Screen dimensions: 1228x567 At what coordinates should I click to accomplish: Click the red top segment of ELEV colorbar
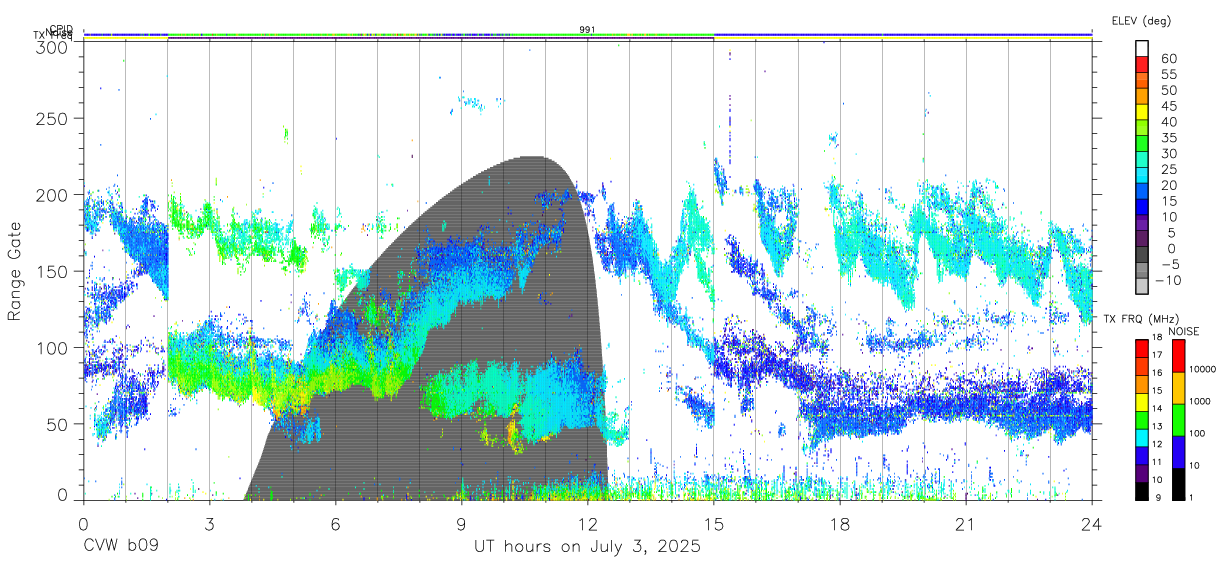1142,65
